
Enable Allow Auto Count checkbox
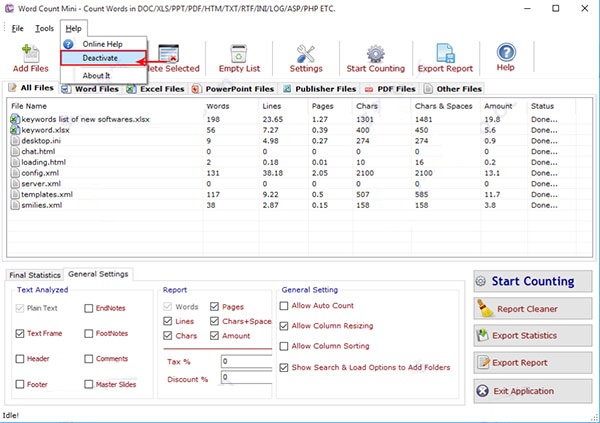click(x=284, y=303)
